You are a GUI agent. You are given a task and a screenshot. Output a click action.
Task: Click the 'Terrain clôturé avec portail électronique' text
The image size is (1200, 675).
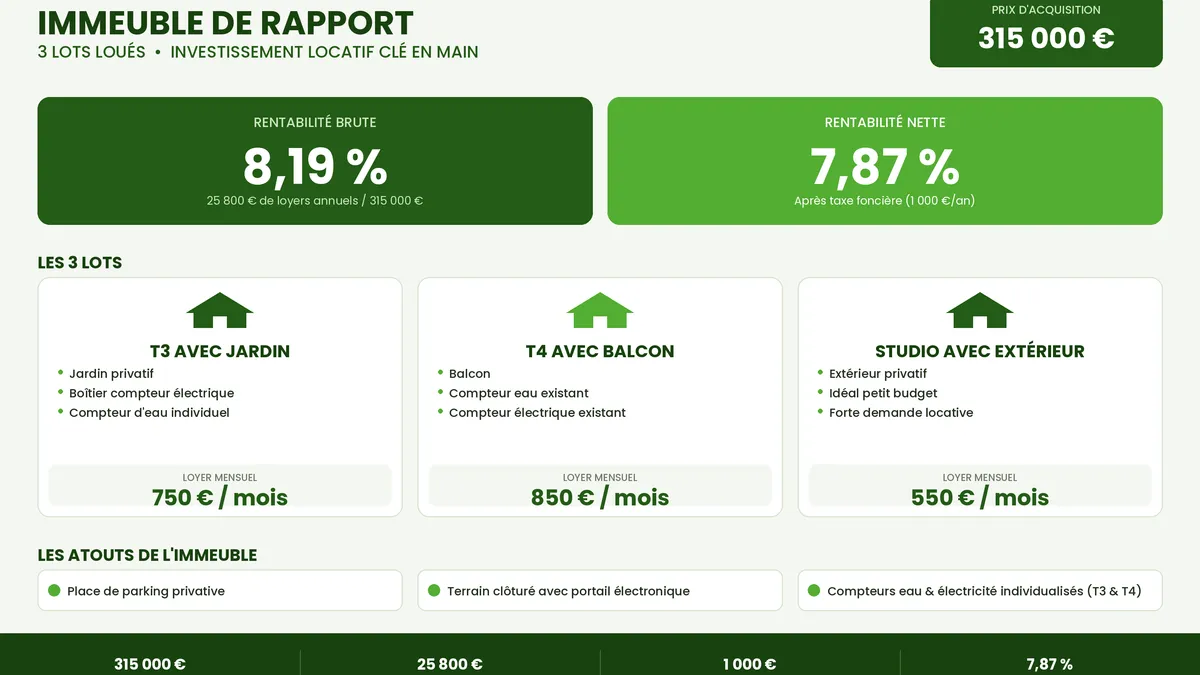pyautogui.click(x=568, y=591)
